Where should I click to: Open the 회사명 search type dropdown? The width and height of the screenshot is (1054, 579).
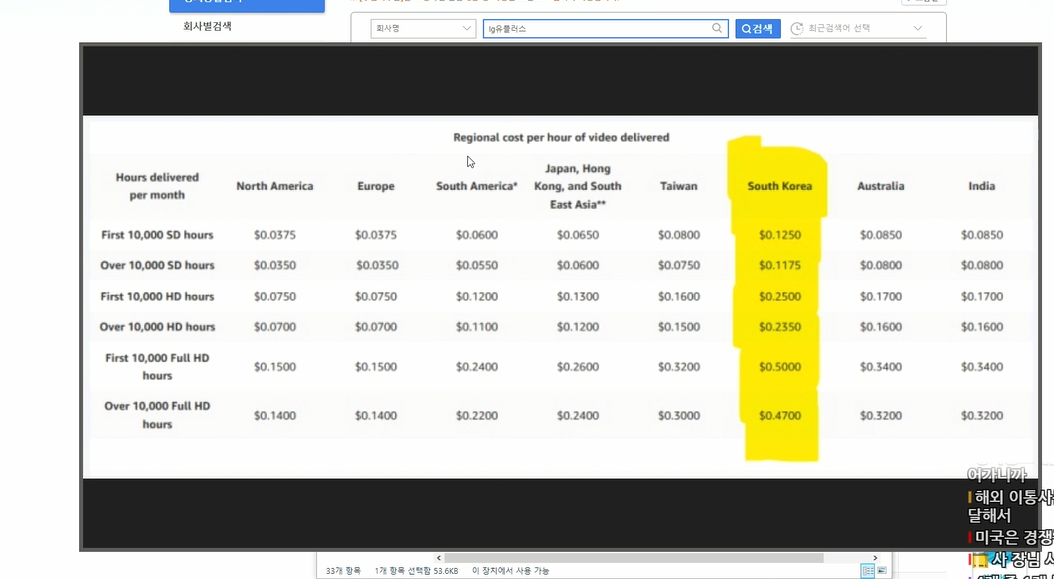[x=422, y=29]
